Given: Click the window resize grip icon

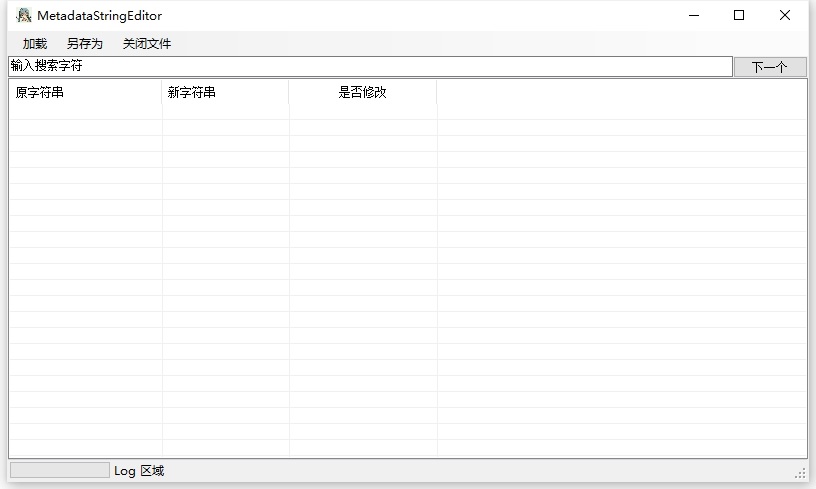Looking at the screenshot, I should click(800, 473).
